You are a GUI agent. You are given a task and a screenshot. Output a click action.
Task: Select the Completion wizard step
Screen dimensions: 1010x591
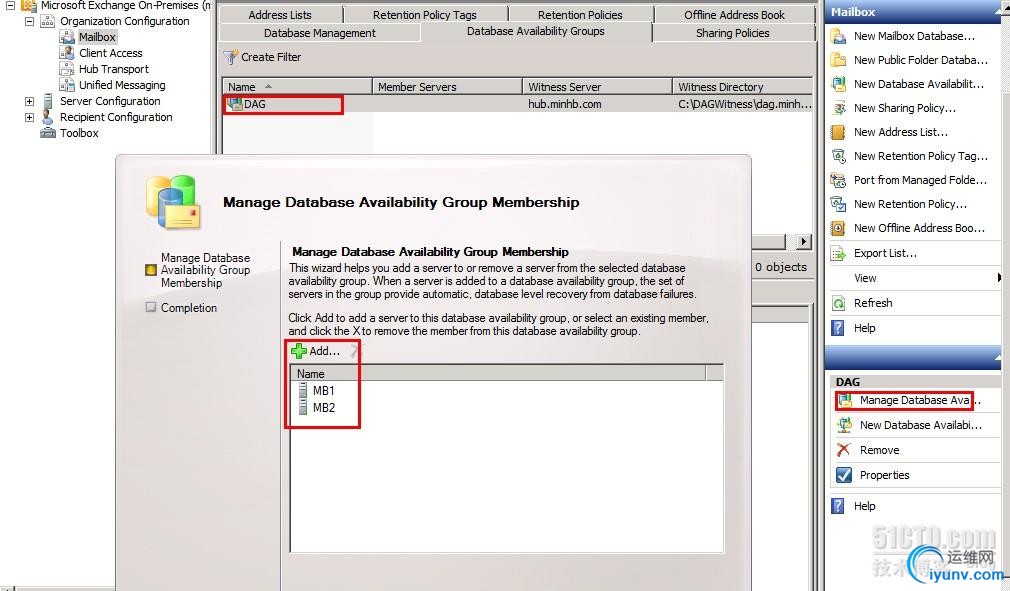click(189, 308)
